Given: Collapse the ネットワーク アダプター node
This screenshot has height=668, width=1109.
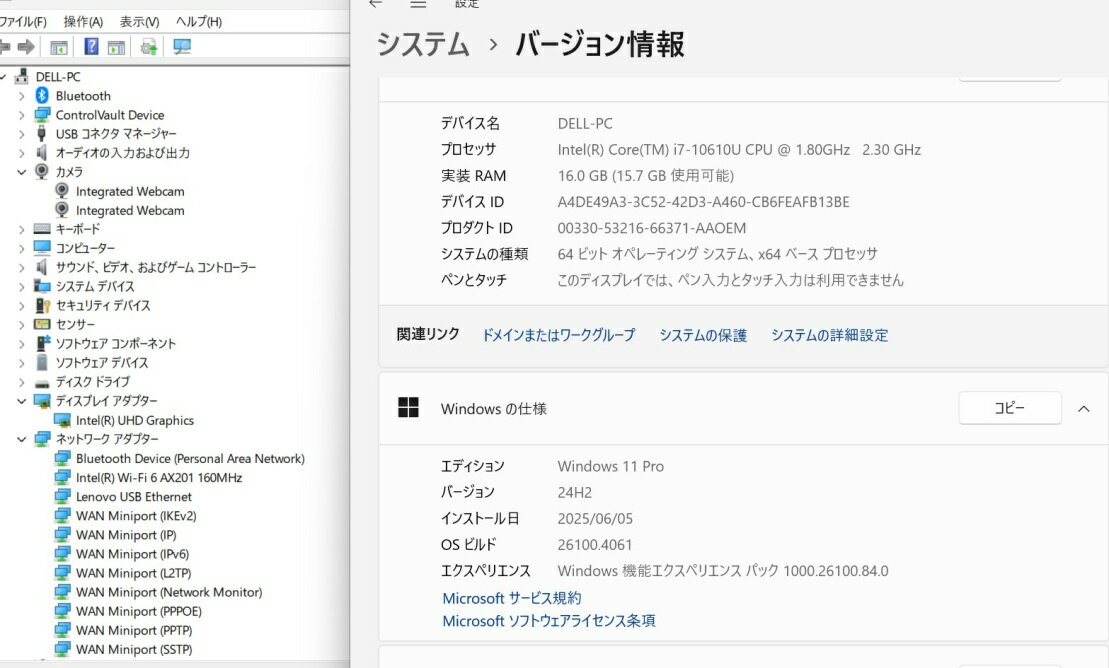Looking at the screenshot, I should coord(22,440).
